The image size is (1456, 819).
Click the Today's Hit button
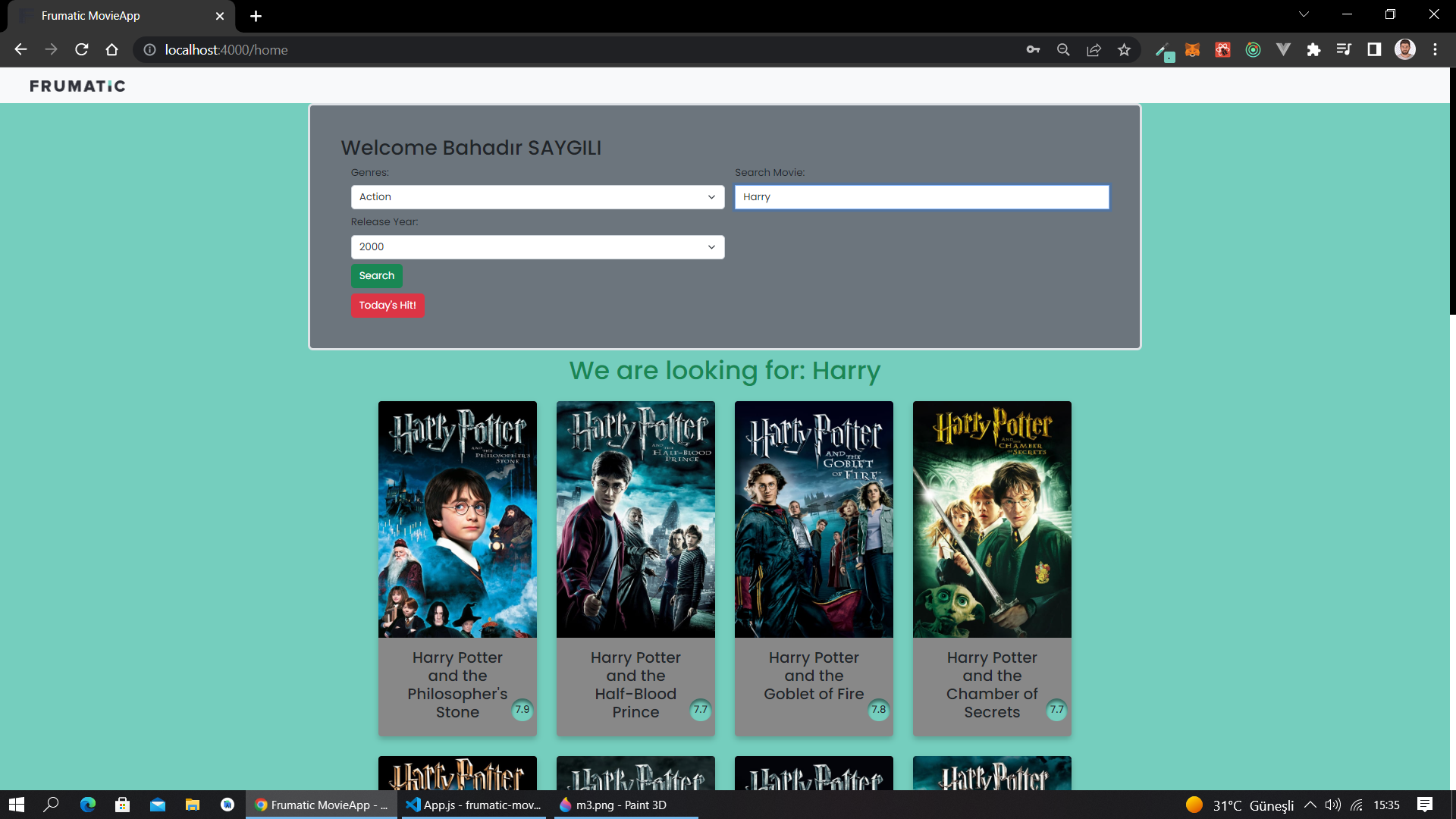pos(388,306)
